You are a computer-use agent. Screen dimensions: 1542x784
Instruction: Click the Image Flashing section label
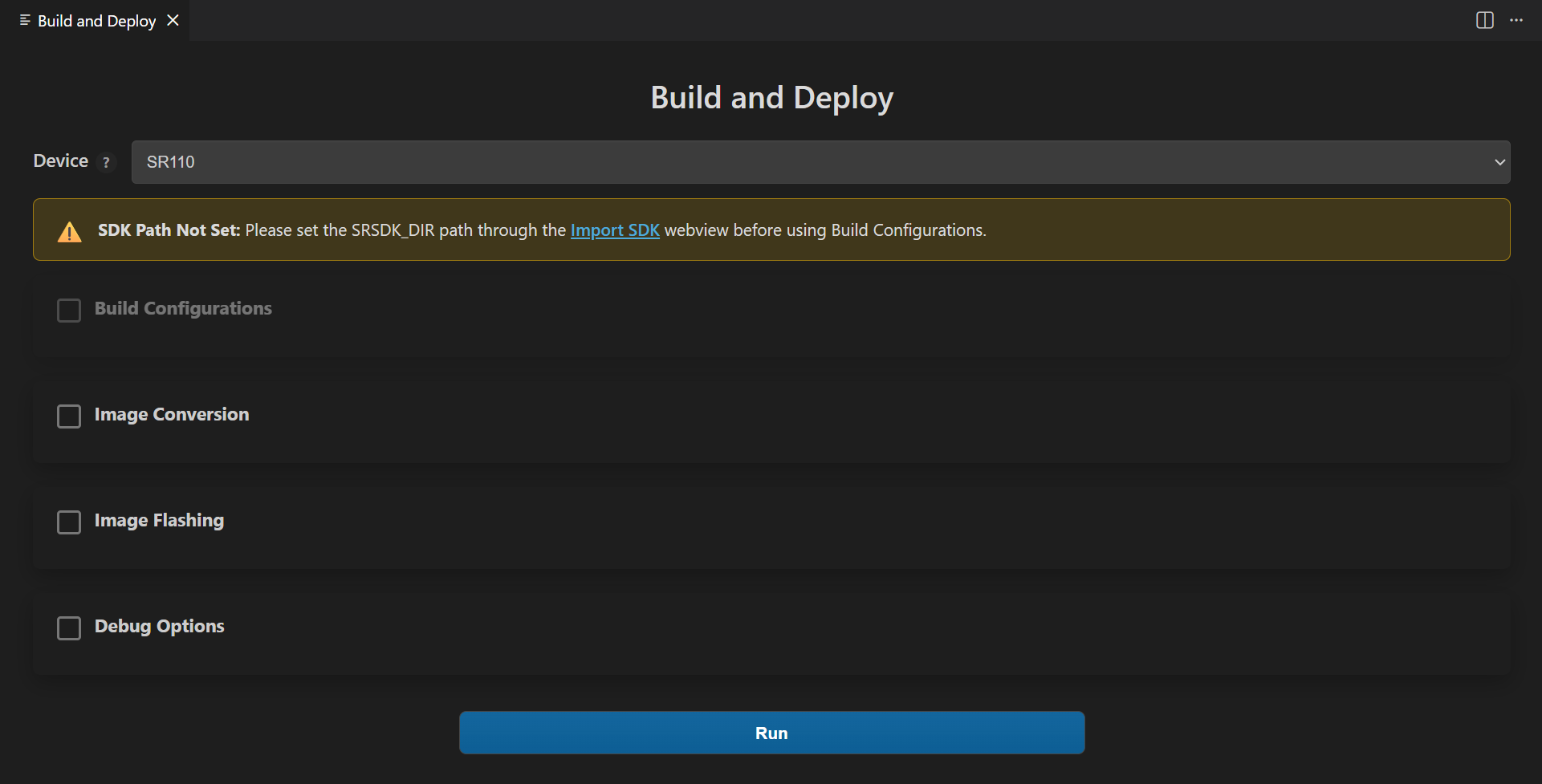[159, 521]
